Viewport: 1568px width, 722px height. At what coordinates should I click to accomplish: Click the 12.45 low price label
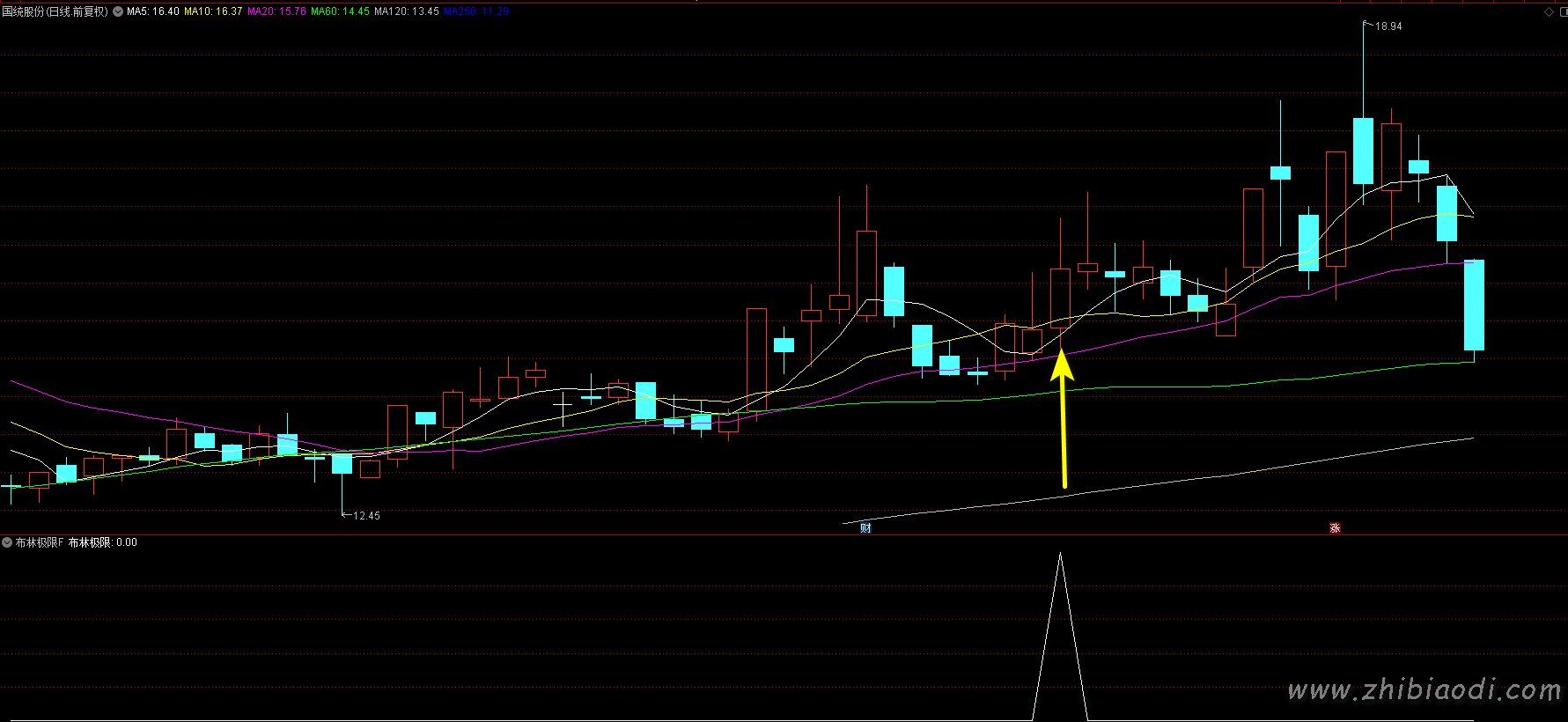pyautogui.click(x=366, y=516)
